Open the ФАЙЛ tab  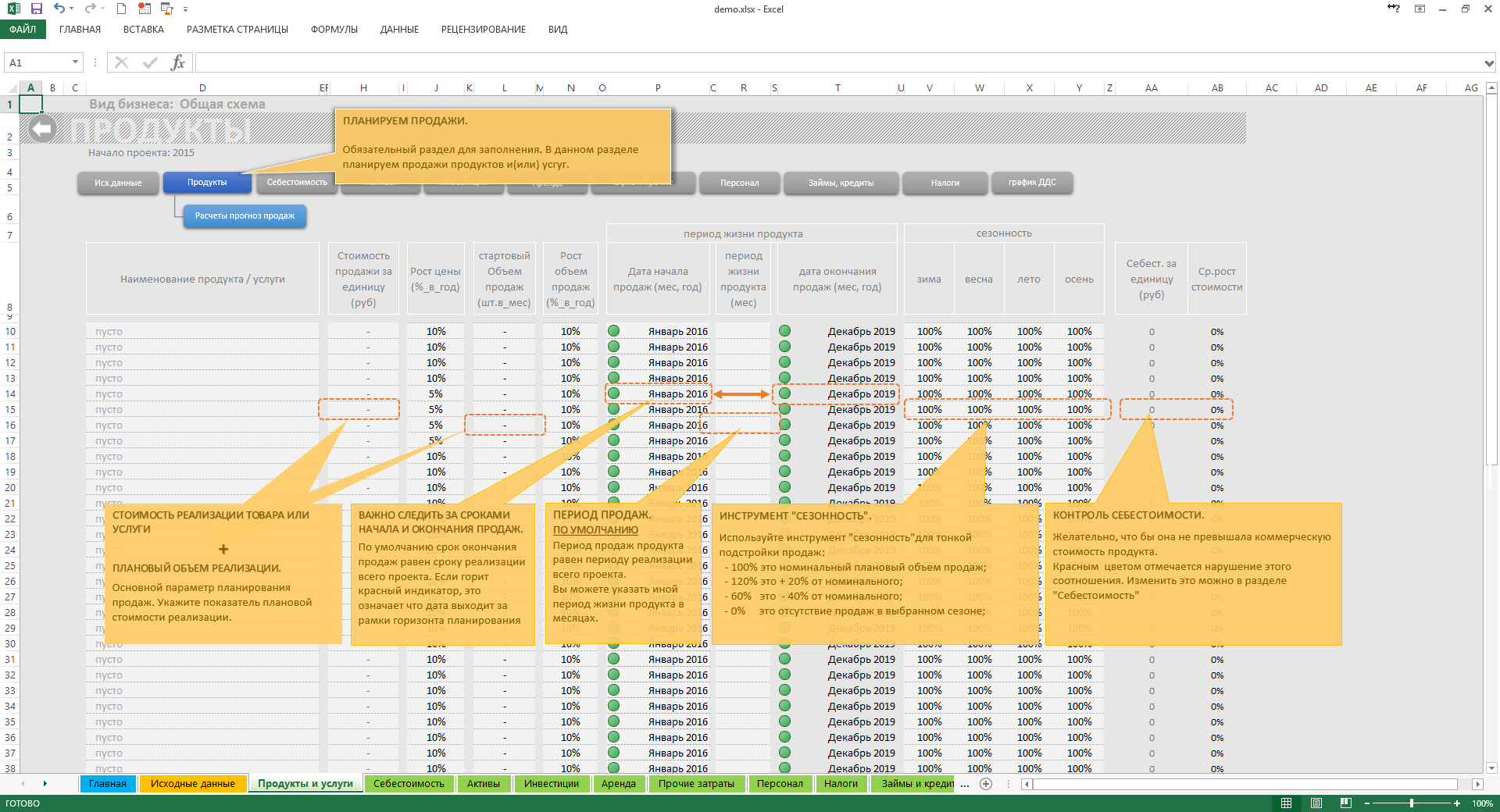tap(23, 30)
